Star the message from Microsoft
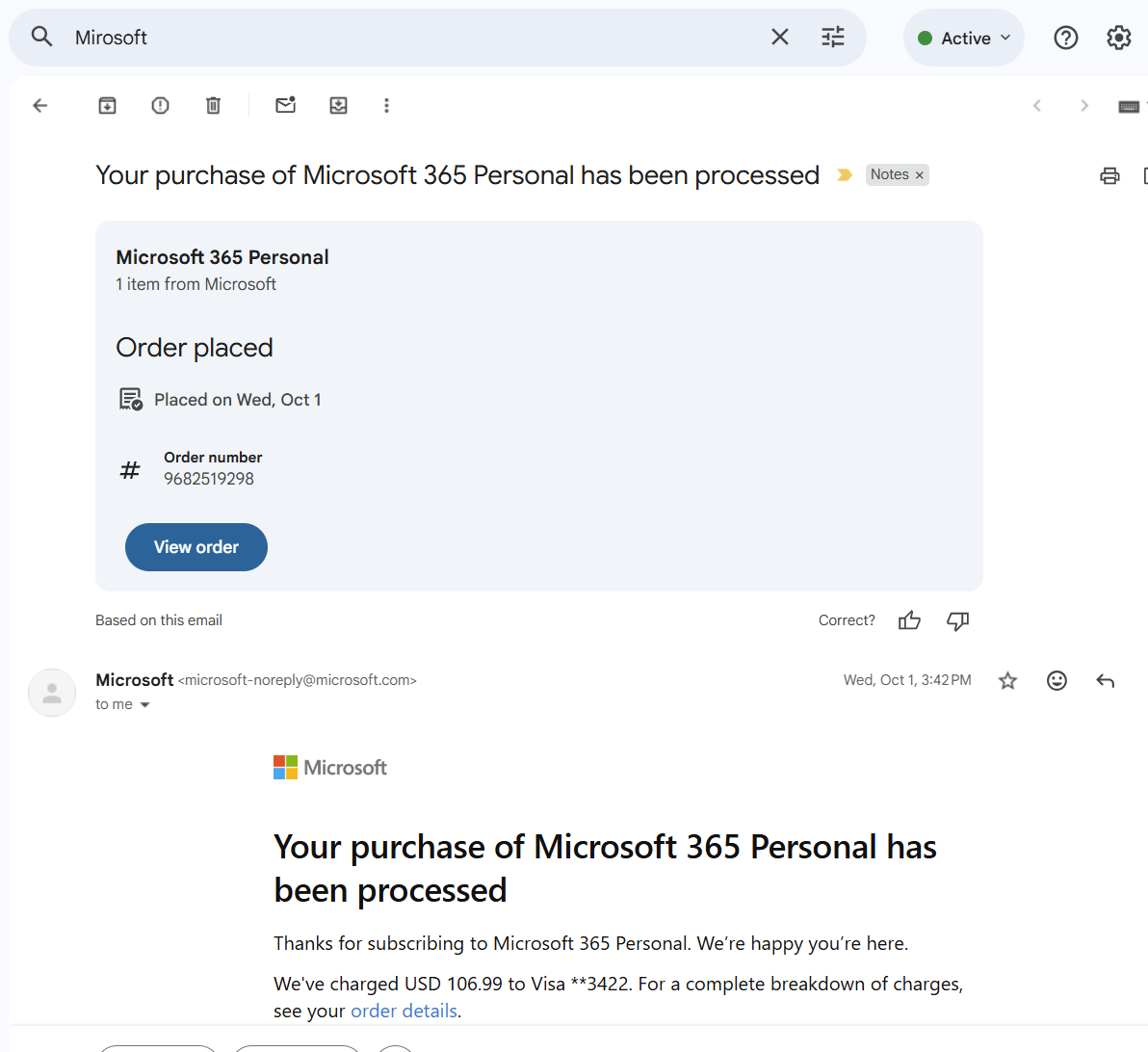The width and height of the screenshot is (1148, 1052). (1007, 681)
